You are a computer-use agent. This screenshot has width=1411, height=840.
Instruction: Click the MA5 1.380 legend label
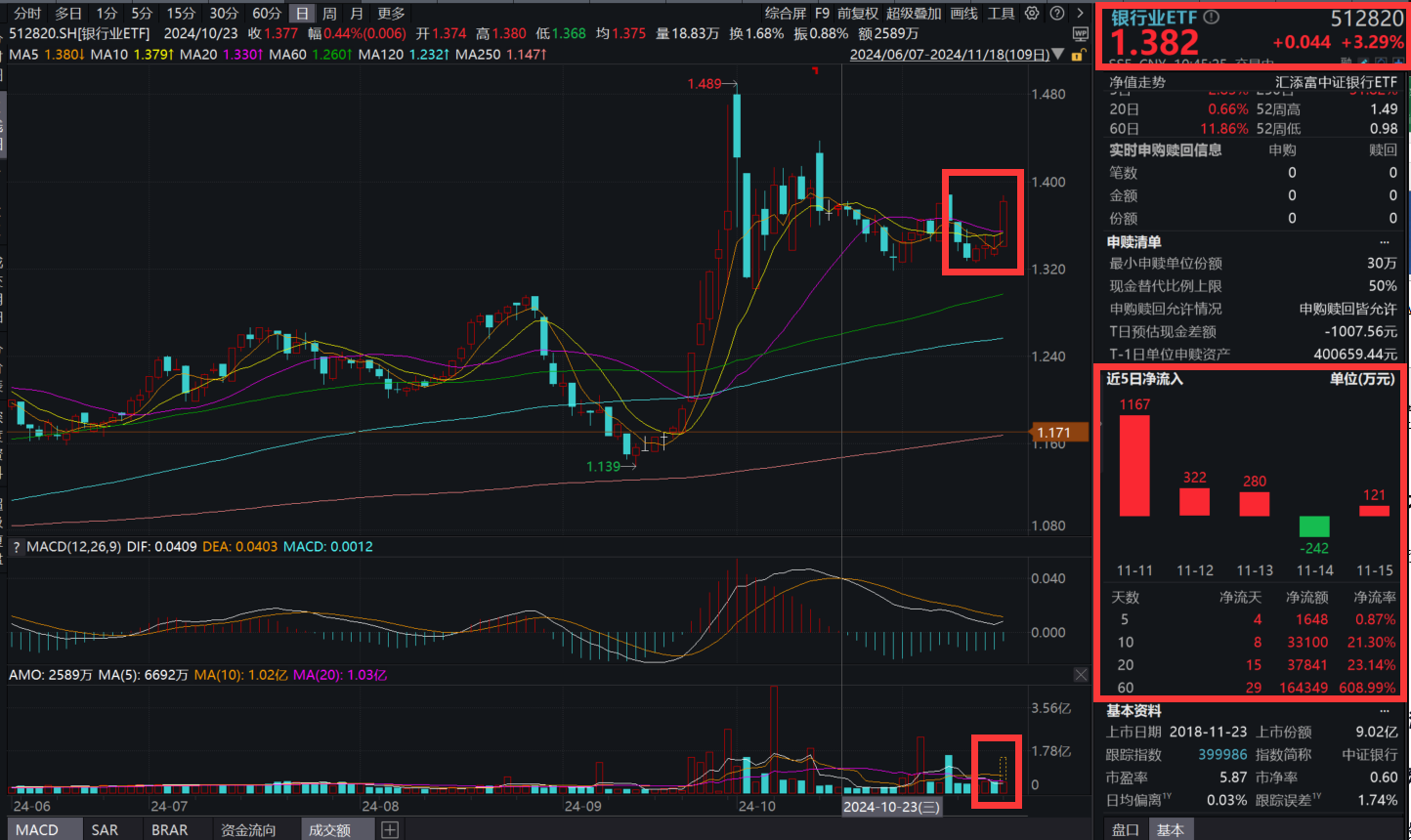(47, 55)
